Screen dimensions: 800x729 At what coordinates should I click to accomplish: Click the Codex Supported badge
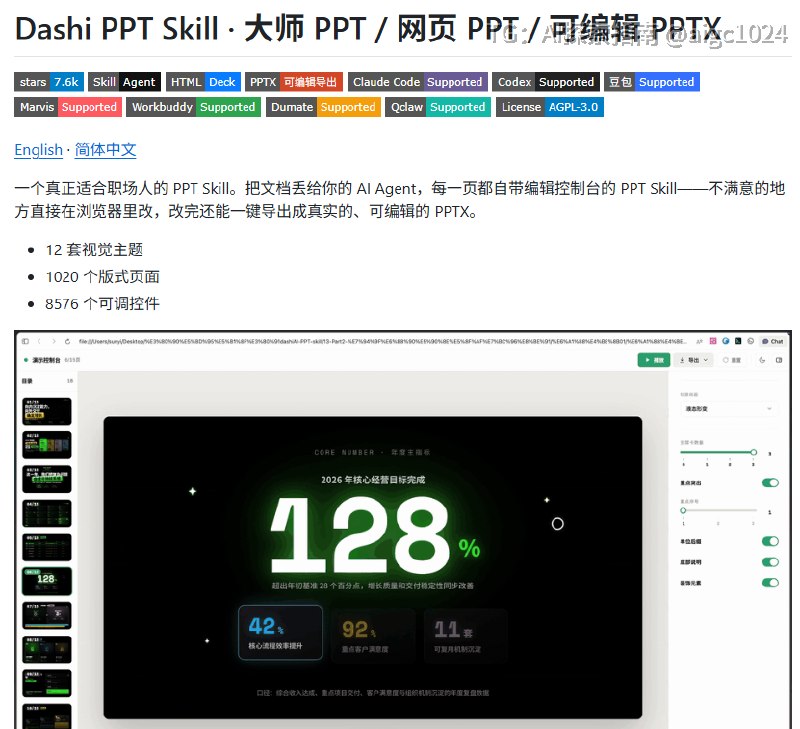point(546,82)
